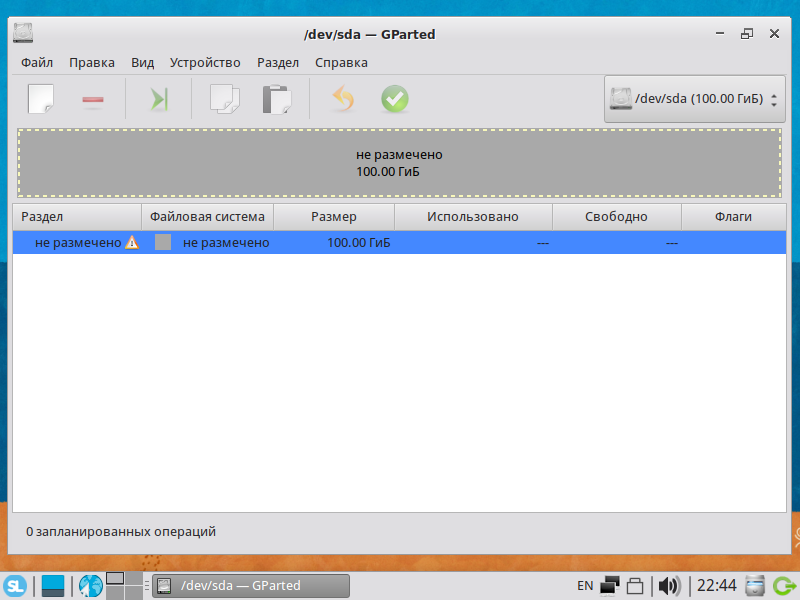Viewport: 800px width, 600px height.
Task: Minimize the GParted window
Action: 720,34
